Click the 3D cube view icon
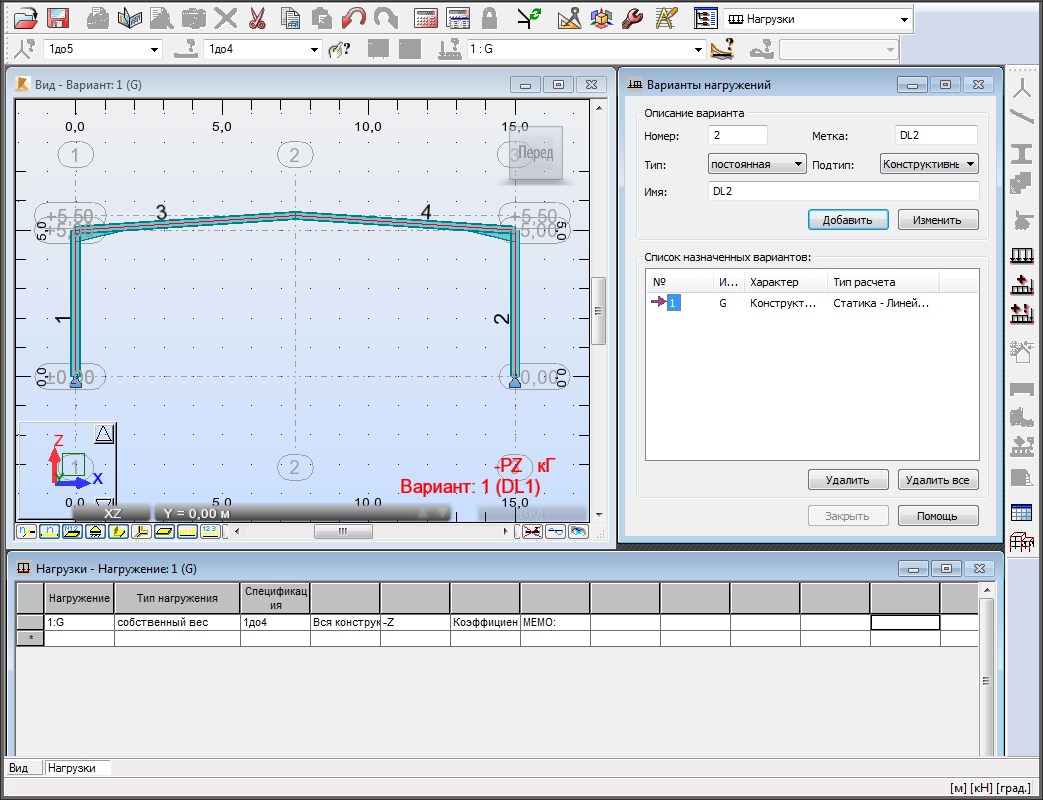This screenshot has width=1043, height=800. click(601, 18)
